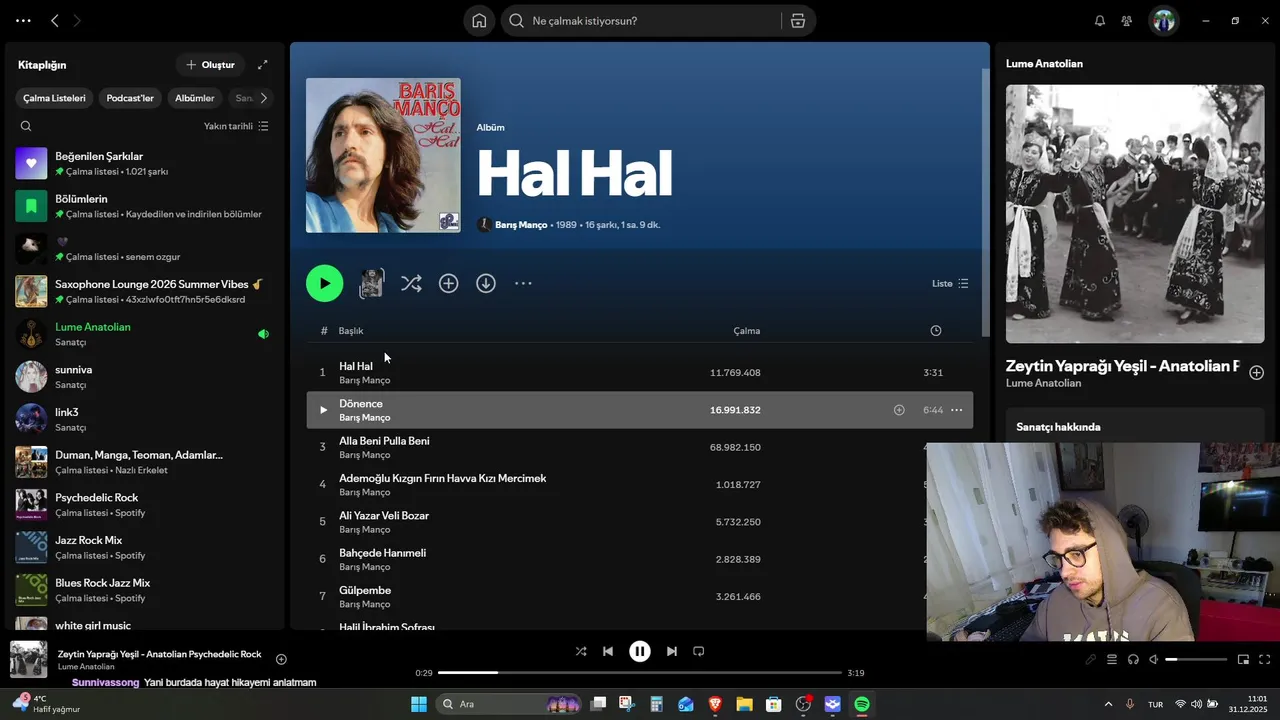
Task: Toggle shuffle in player bar
Action: click(x=581, y=651)
